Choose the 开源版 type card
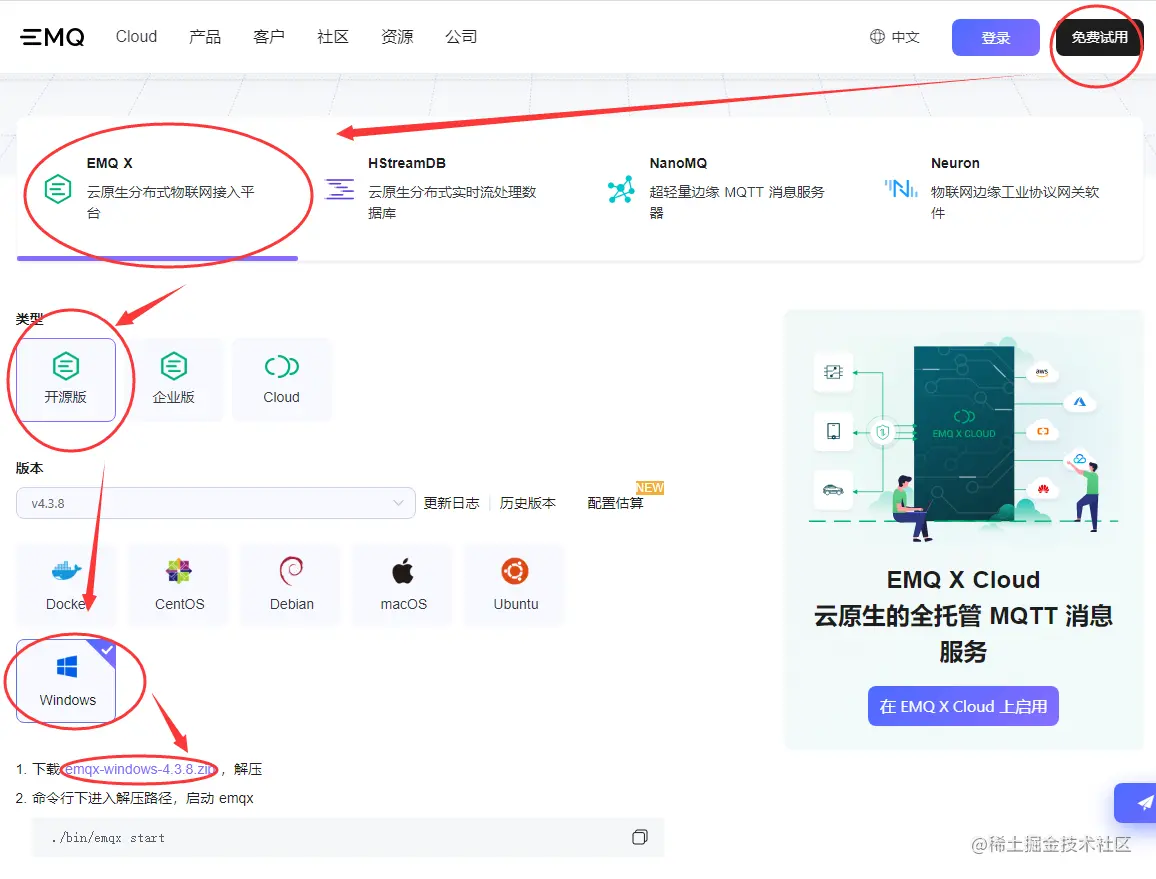This screenshot has height=879, width=1156. [66, 380]
